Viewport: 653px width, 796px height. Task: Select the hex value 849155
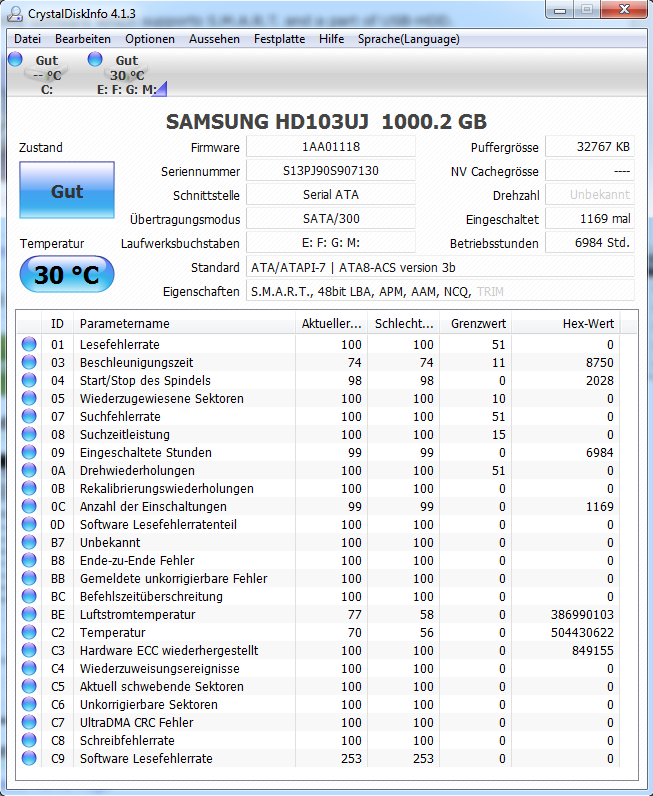click(x=593, y=651)
